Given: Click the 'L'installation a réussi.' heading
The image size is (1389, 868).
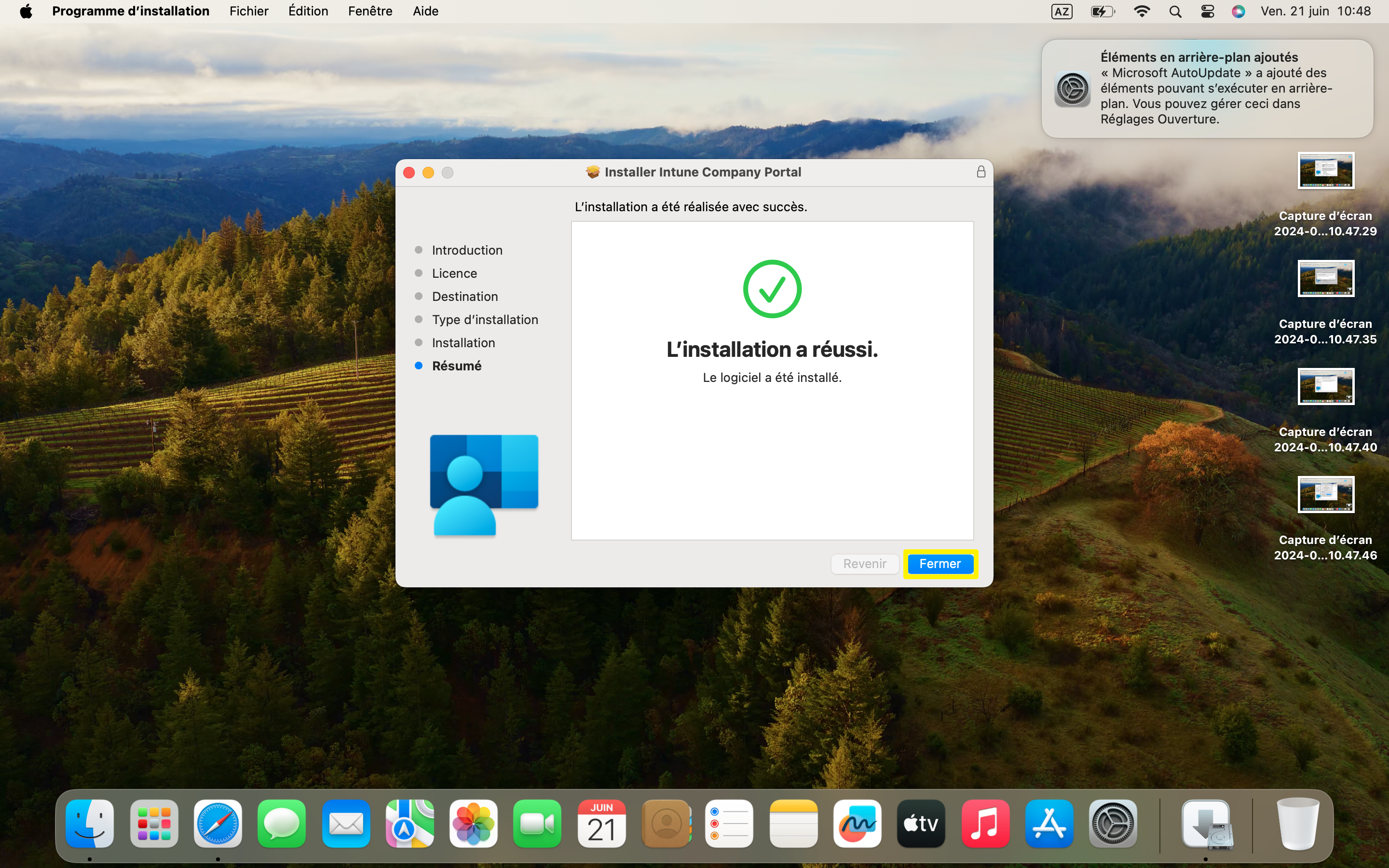Looking at the screenshot, I should tap(772, 349).
